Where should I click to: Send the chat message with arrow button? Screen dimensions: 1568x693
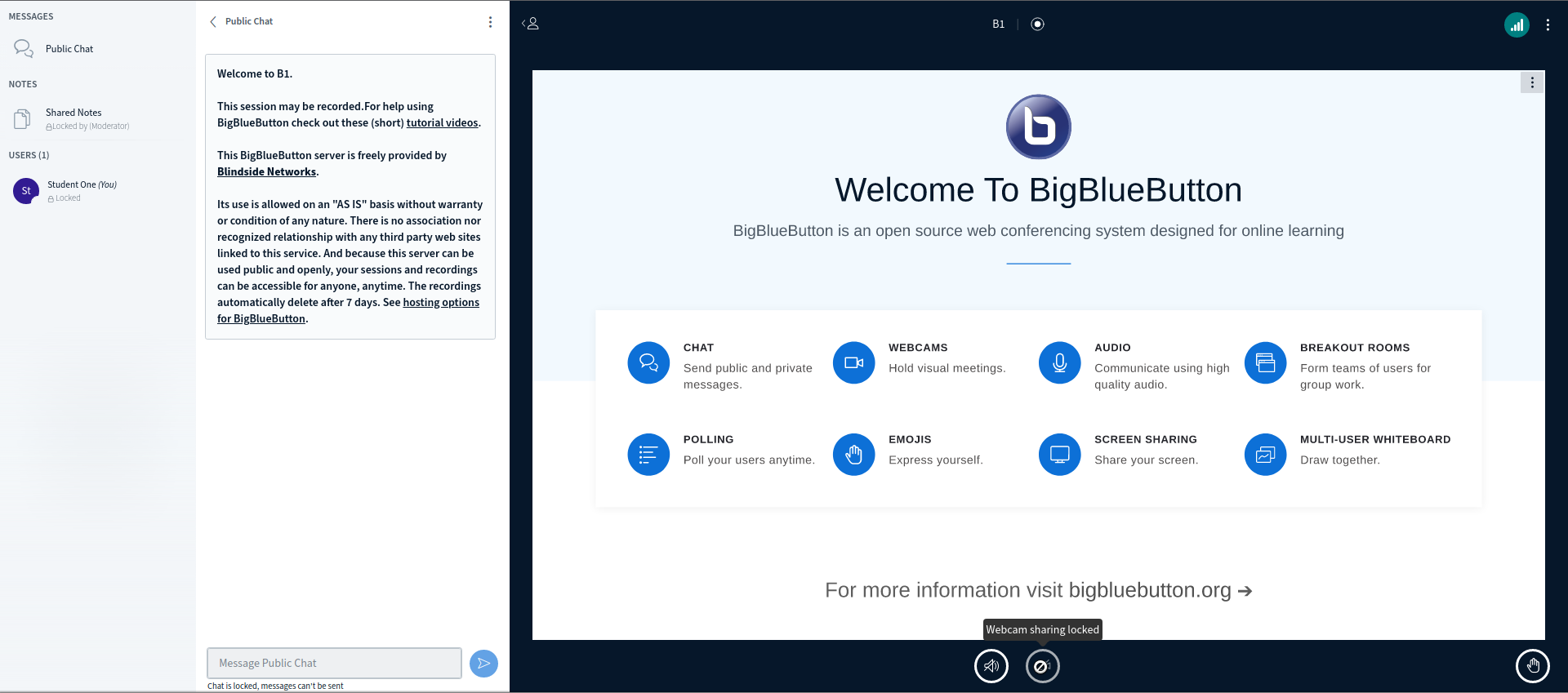pos(483,664)
